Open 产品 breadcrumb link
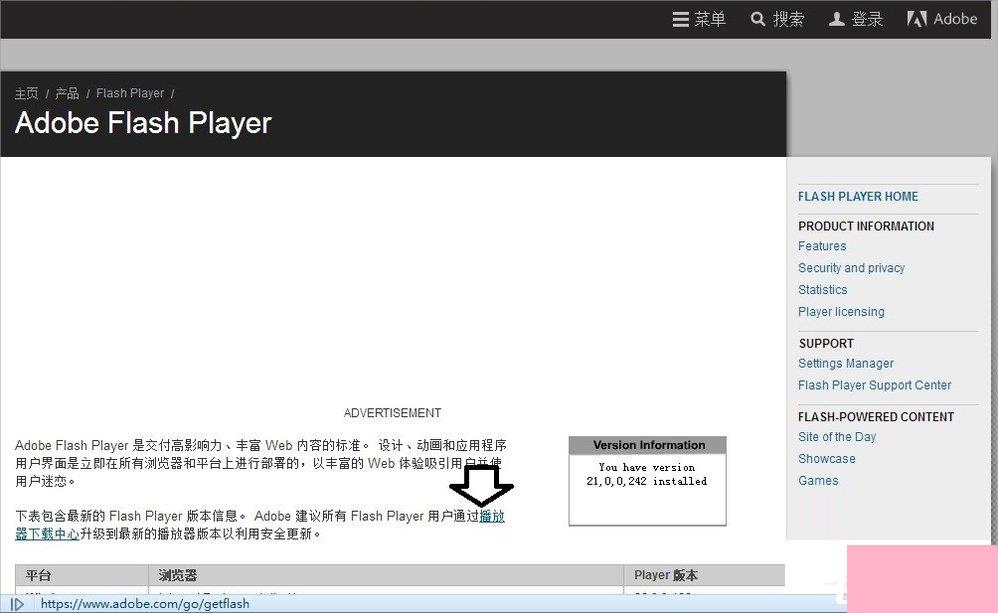The image size is (998, 613). (x=67, y=94)
